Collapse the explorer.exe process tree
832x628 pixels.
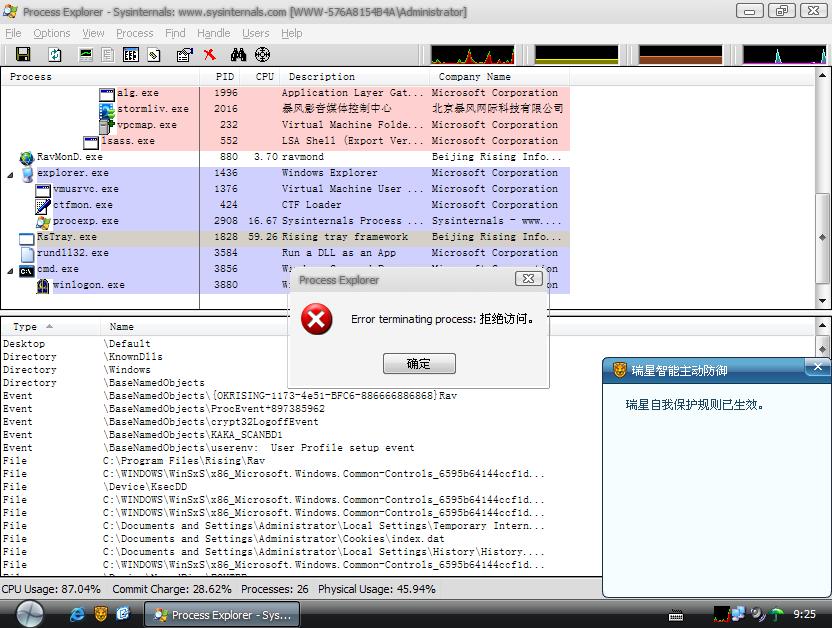[10, 175]
